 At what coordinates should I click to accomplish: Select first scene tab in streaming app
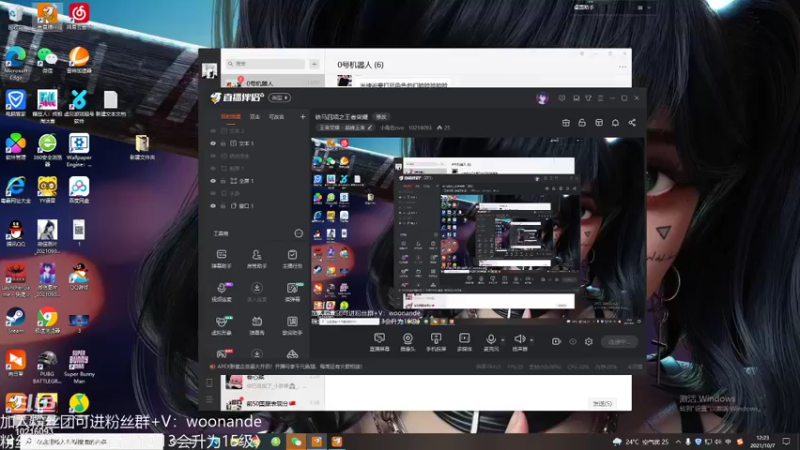[231, 117]
